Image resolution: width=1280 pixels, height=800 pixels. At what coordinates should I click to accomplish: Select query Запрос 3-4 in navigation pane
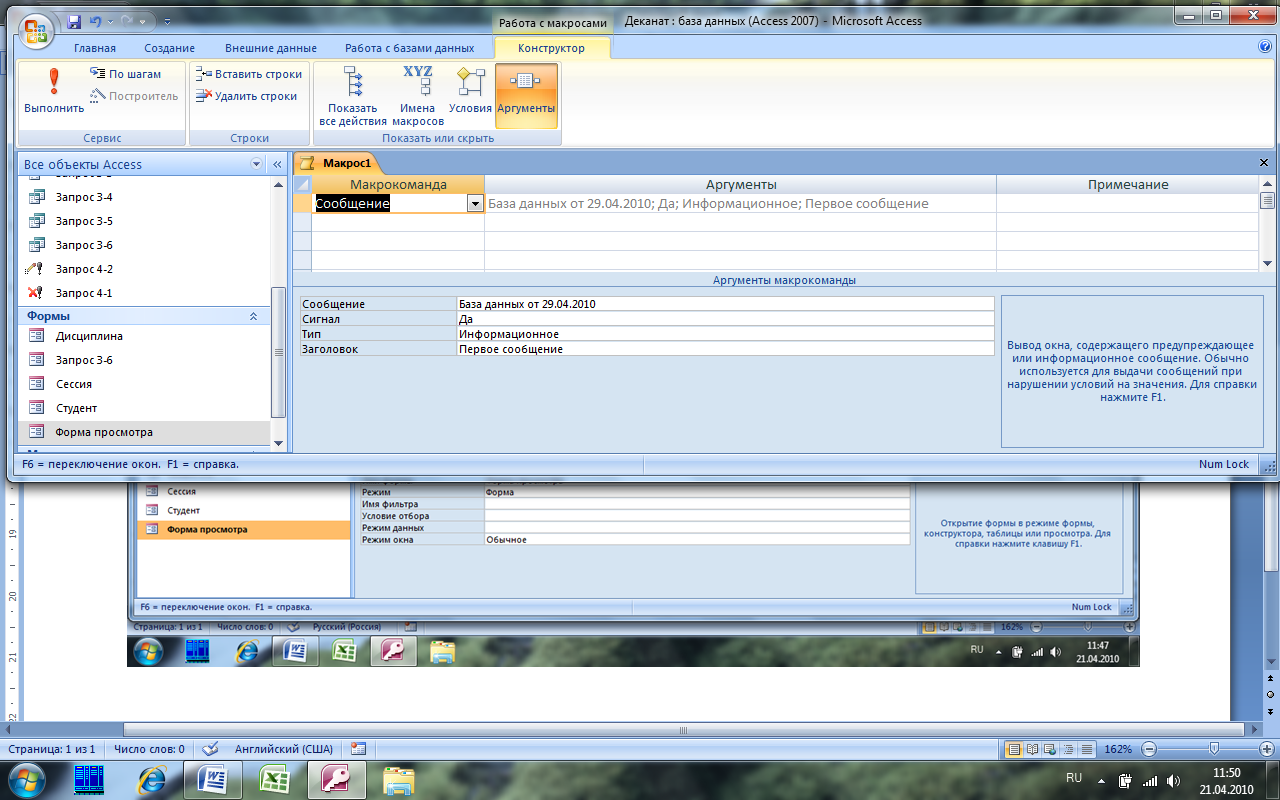coord(145,197)
